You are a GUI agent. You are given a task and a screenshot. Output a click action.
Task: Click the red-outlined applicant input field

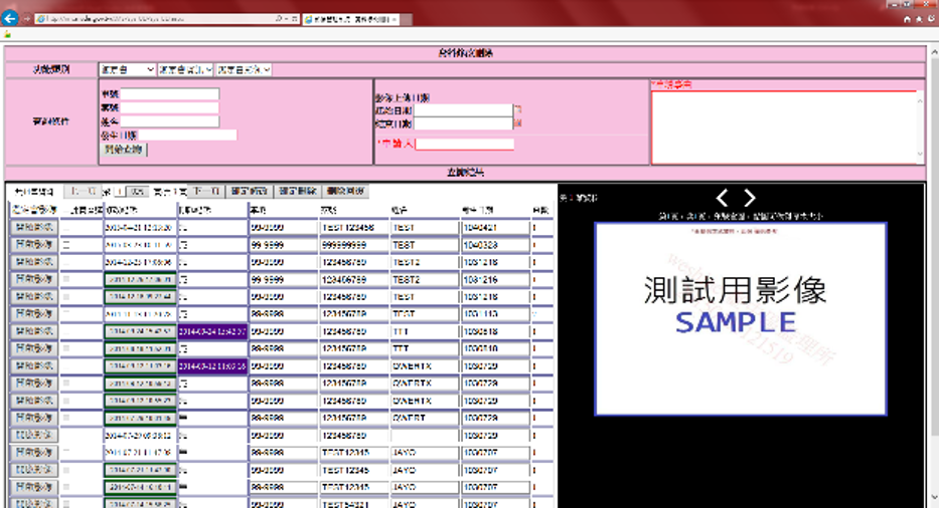(x=465, y=144)
